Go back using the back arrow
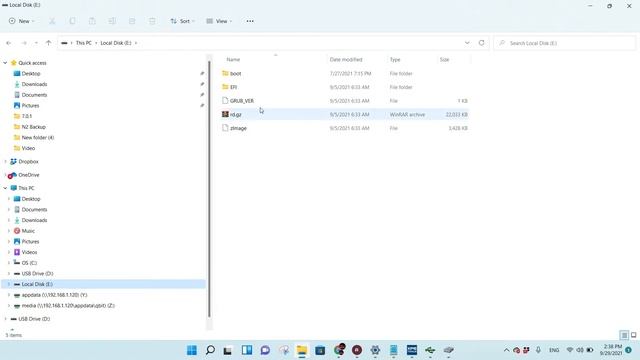 click(x=9, y=43)
